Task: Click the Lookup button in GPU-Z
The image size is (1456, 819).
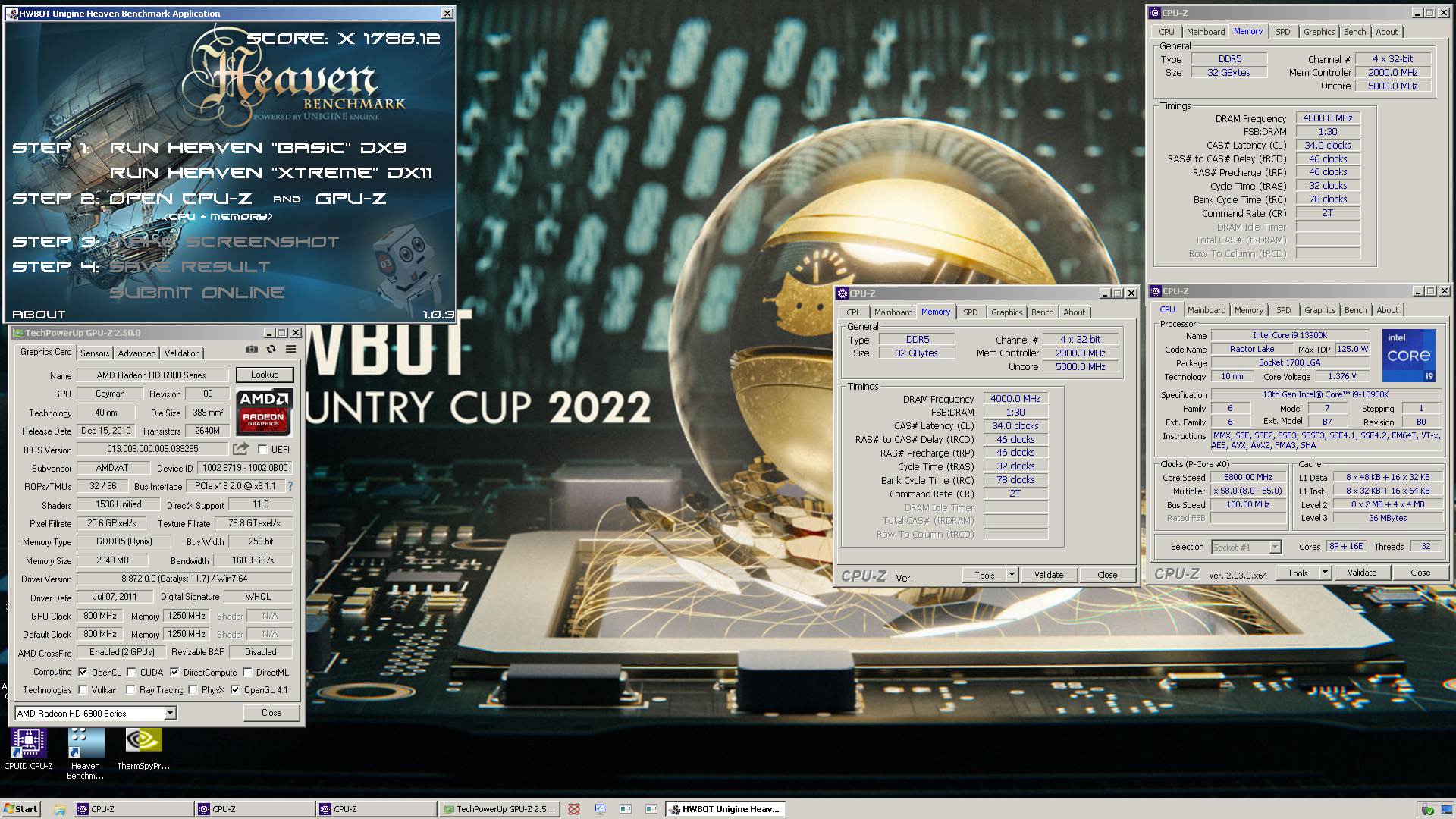Action: pyautogui.click(x=265, y=375)
